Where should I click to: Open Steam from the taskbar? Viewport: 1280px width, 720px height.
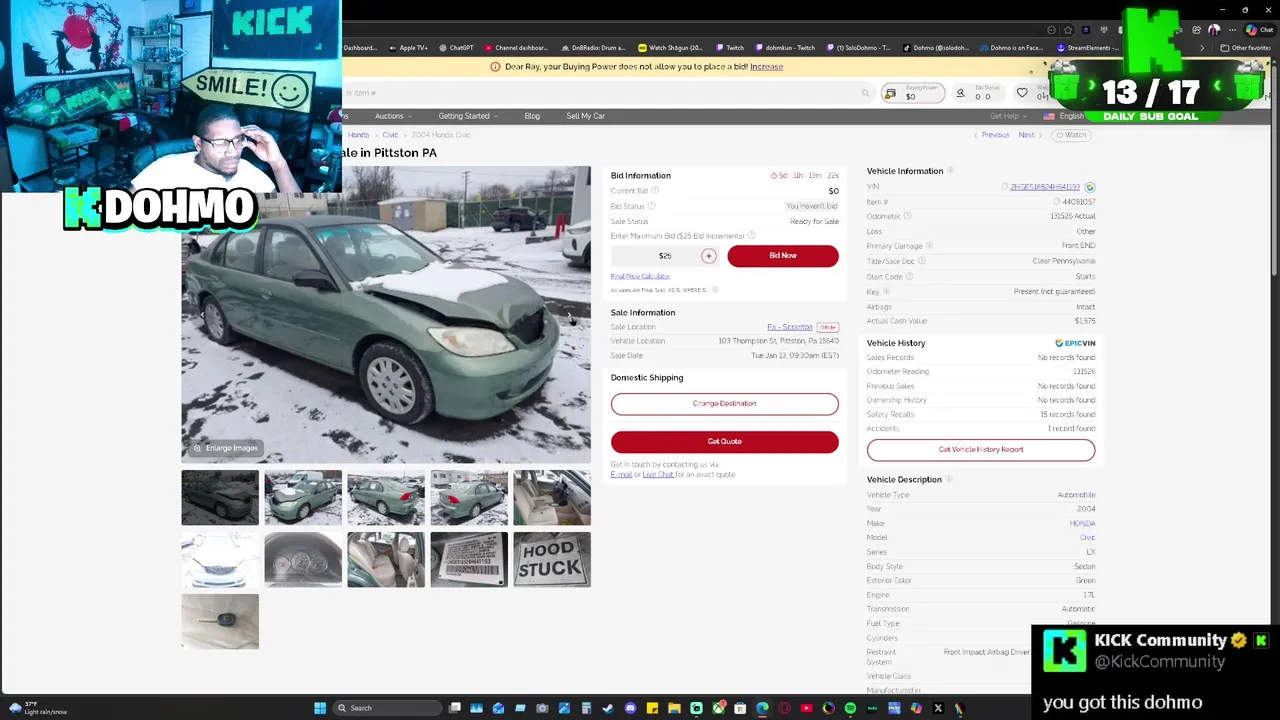coord(607,708)
